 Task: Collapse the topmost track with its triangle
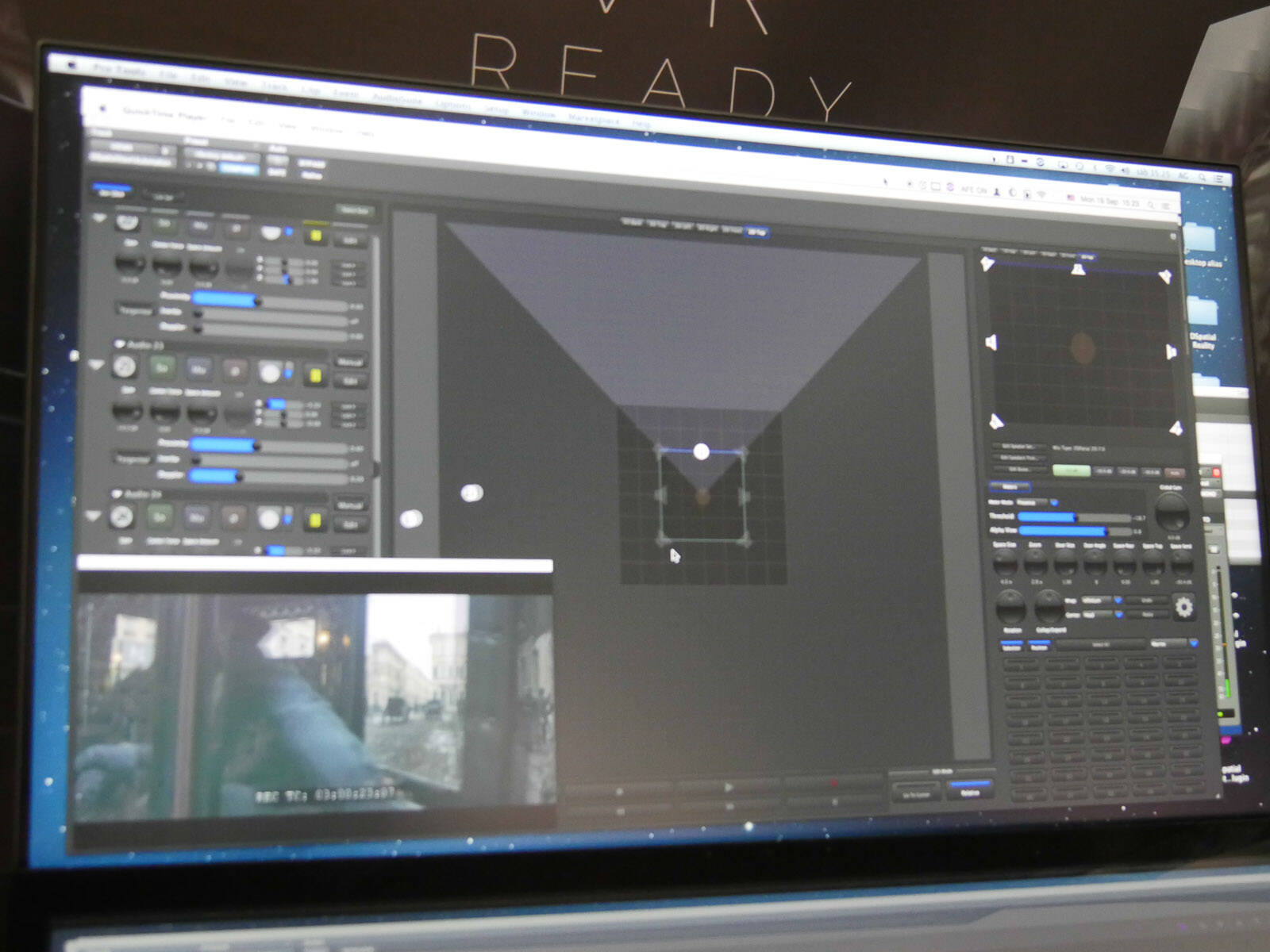click(99, 217)
